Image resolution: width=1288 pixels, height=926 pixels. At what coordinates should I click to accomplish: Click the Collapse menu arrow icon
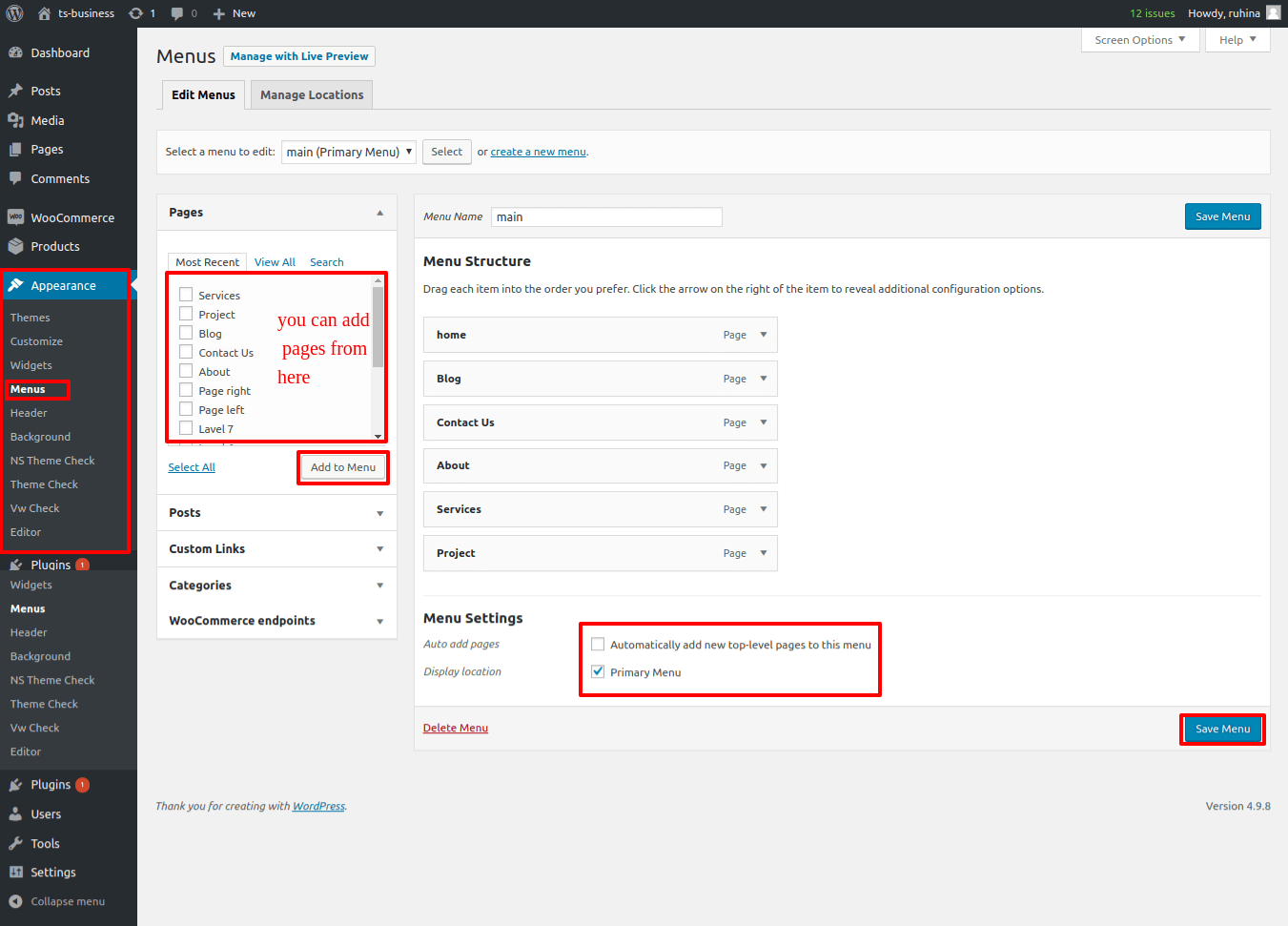[x=15, y=902]
